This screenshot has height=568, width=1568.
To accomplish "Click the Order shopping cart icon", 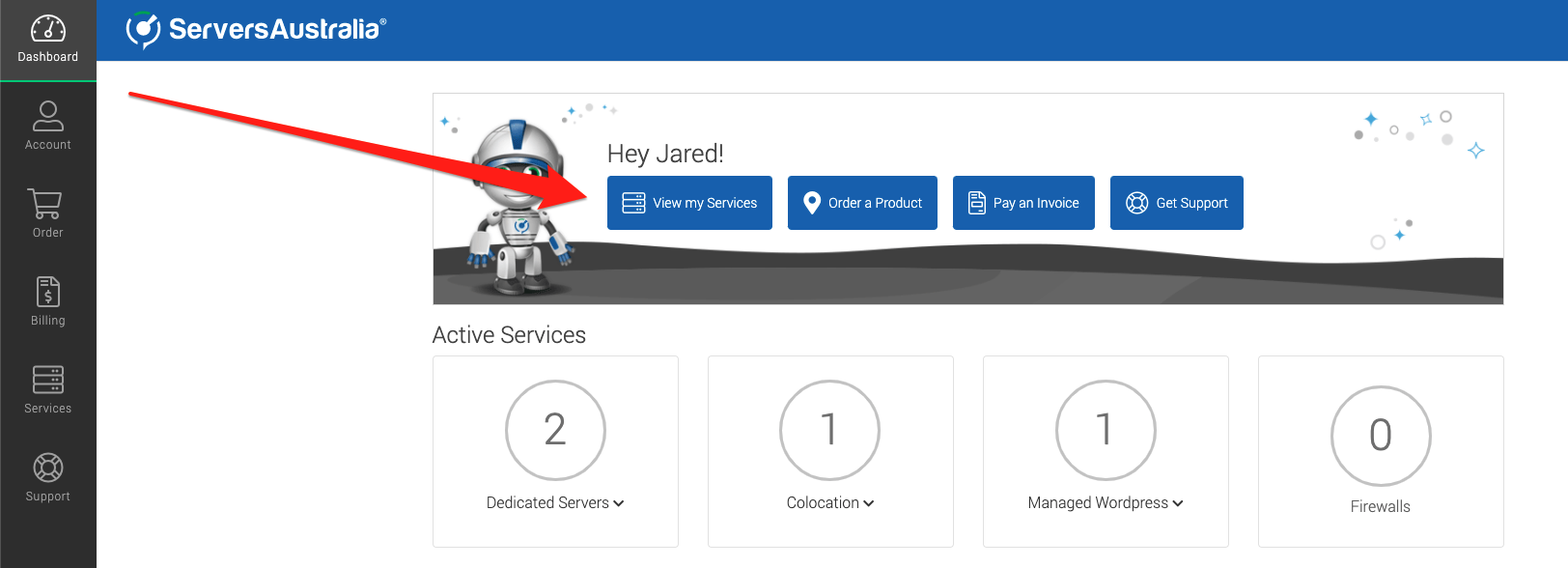I will coord(47,204).
